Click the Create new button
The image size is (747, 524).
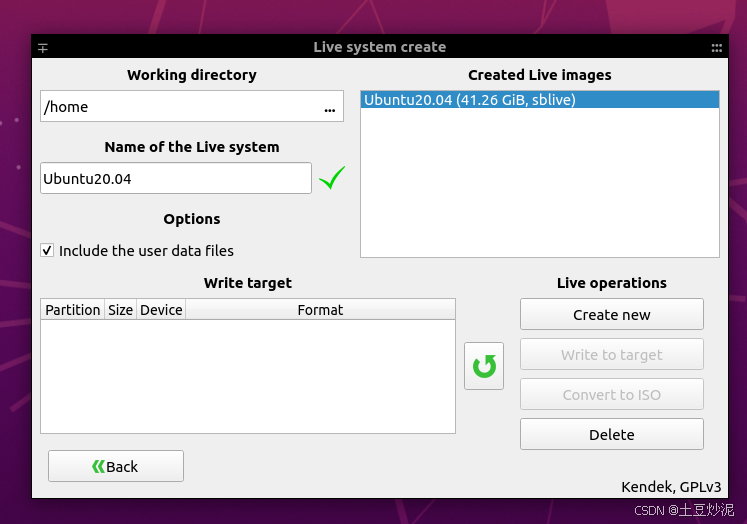point(612,314)
